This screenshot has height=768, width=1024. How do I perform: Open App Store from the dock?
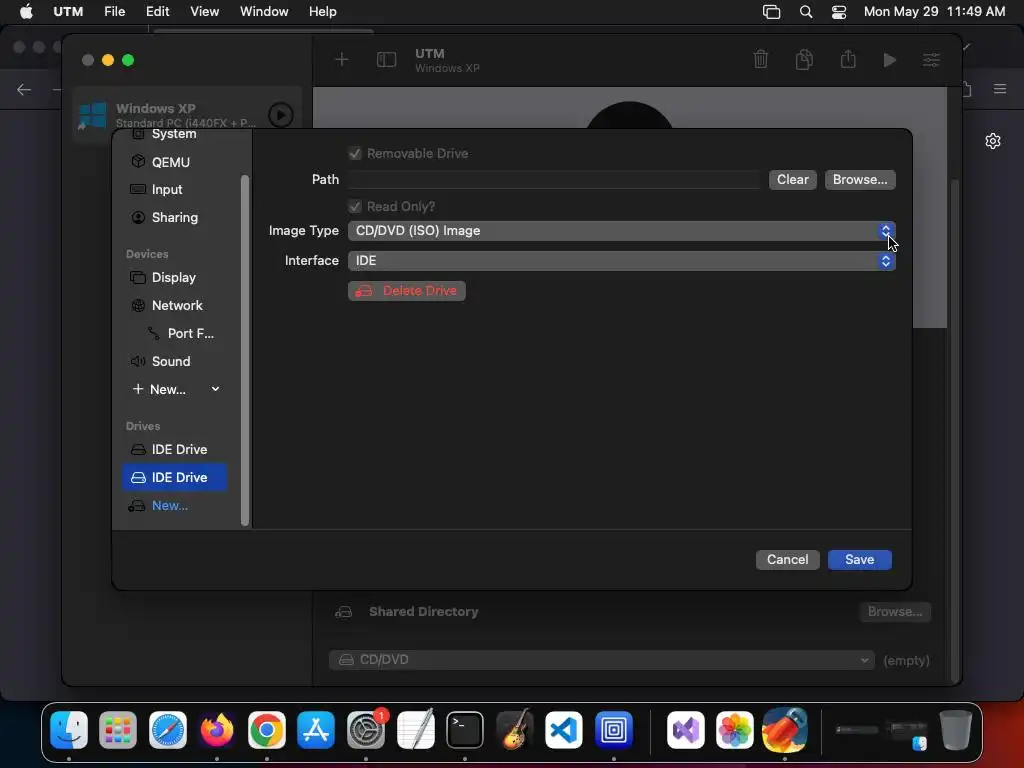(x=316, y=729)
